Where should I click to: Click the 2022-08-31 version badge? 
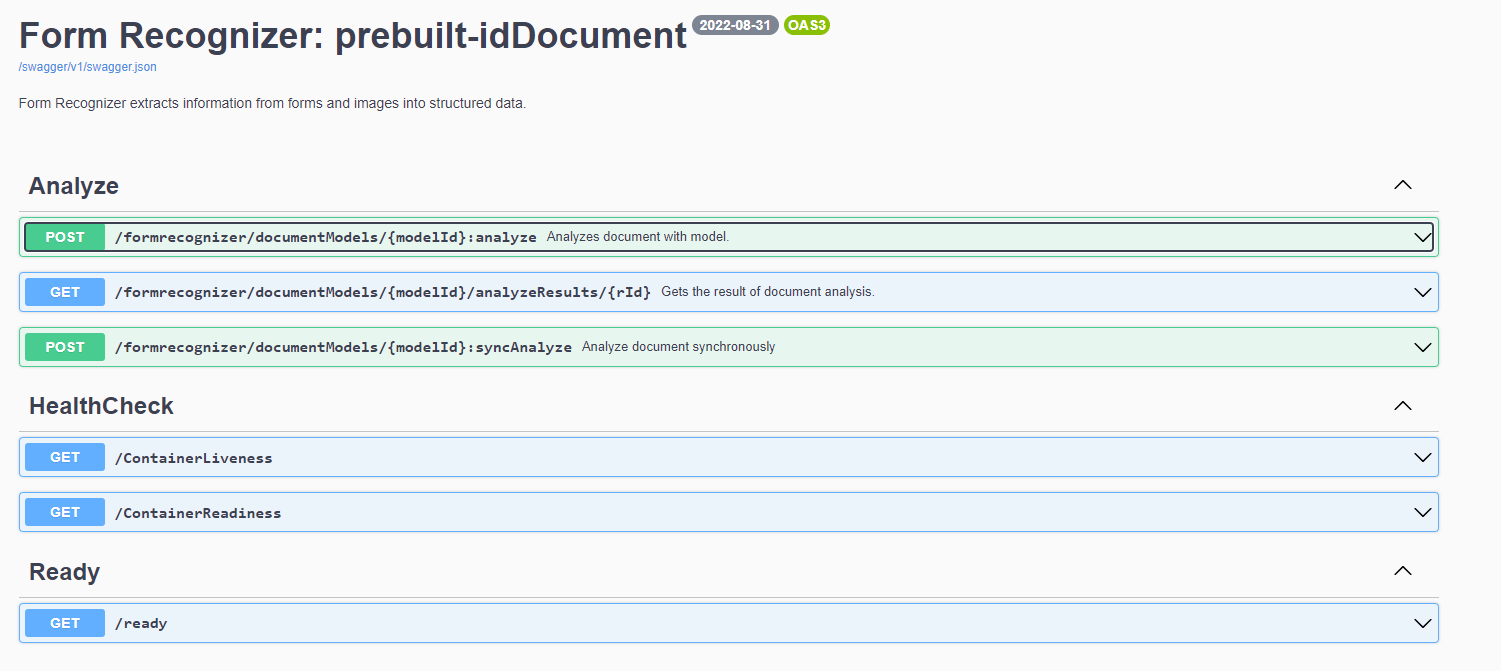[736, 25]
